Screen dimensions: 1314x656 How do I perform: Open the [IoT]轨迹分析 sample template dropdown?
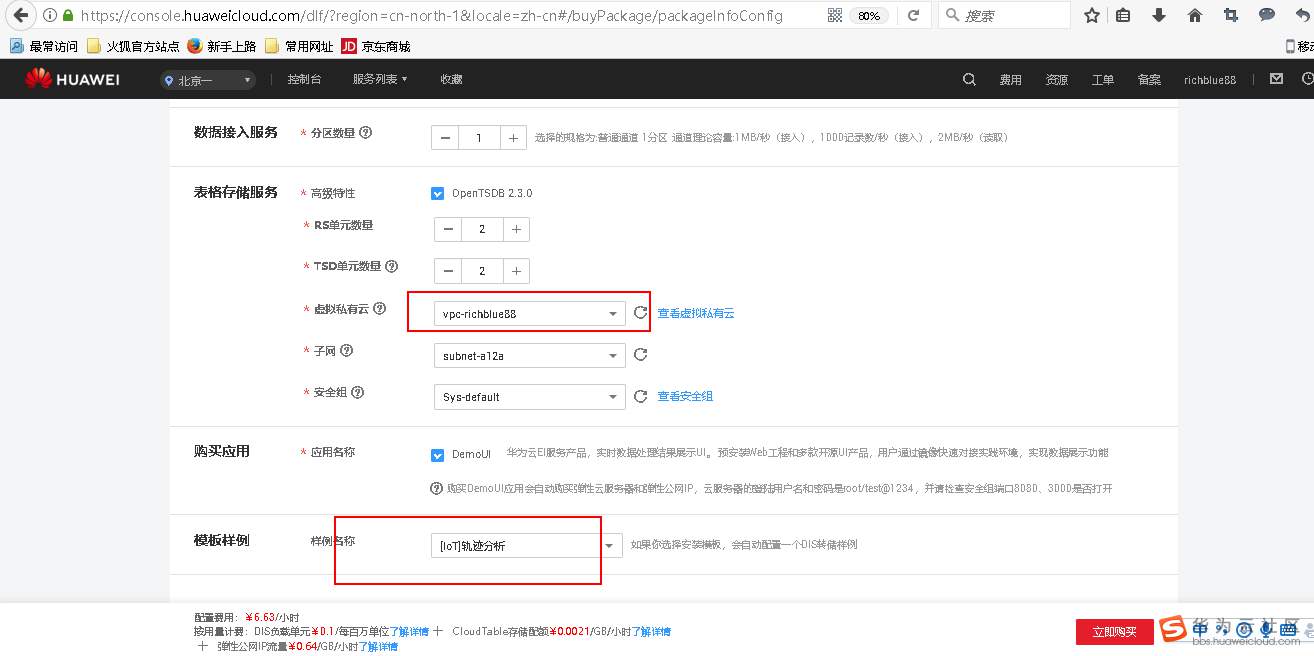click(x=609, y=545)
